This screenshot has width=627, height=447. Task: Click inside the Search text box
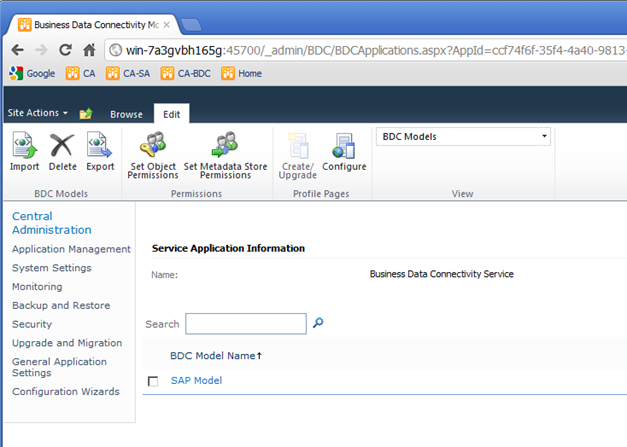245,323
